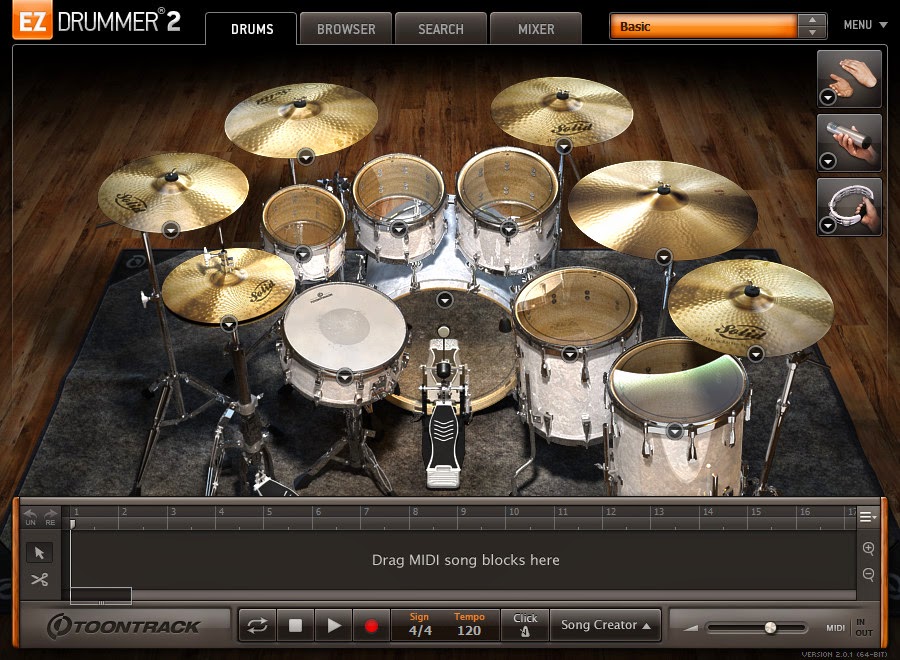Stop playback
This screenshot has width=900, height=660.
coord(295,625)
